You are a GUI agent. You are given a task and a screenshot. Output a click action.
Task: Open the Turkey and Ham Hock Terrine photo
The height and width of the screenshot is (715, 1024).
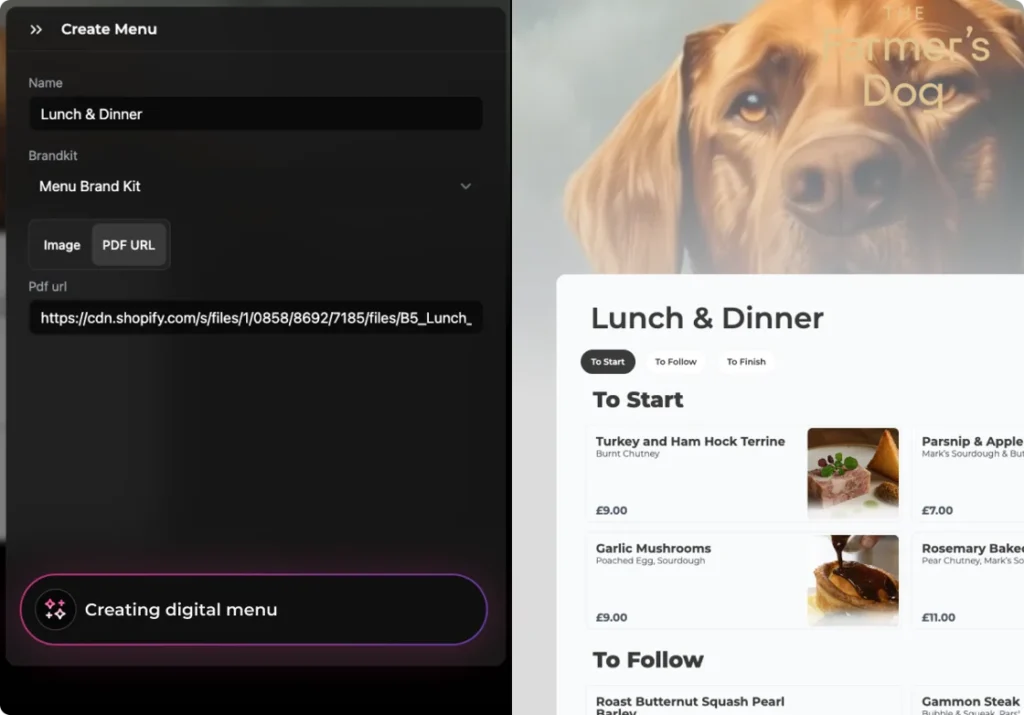pos(853,473)
